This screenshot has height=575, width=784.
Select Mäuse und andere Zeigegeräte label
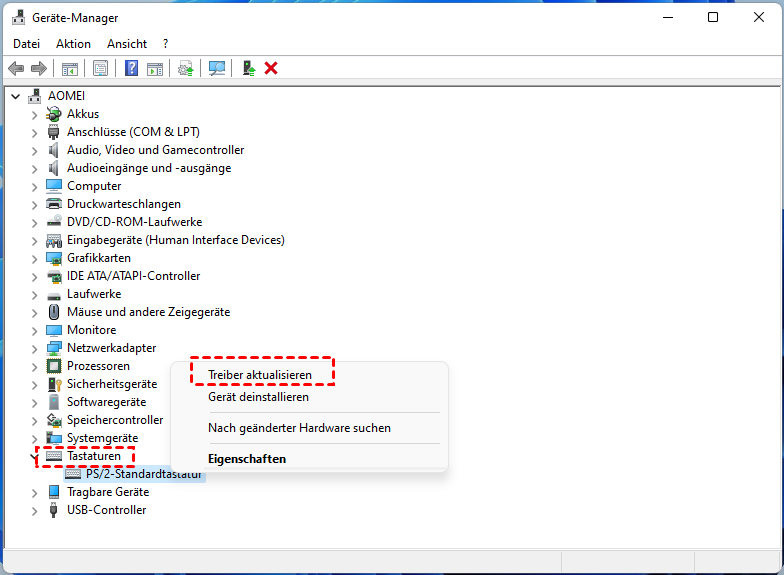(148, 312)
